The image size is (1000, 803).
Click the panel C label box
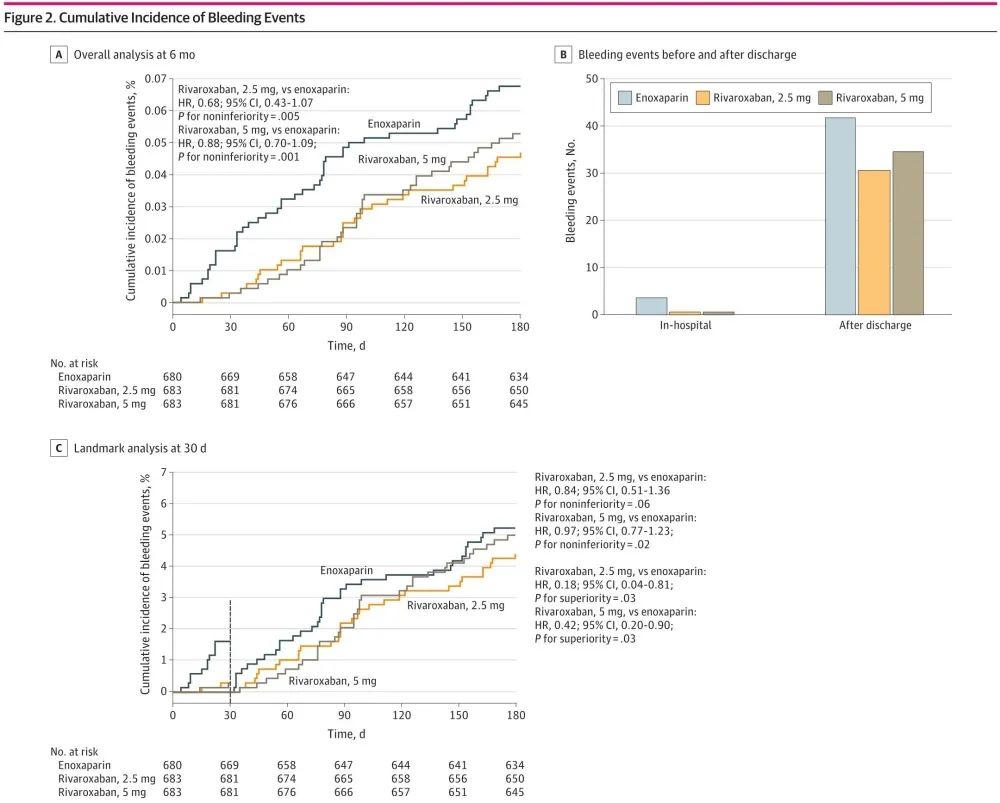[59, 448]
